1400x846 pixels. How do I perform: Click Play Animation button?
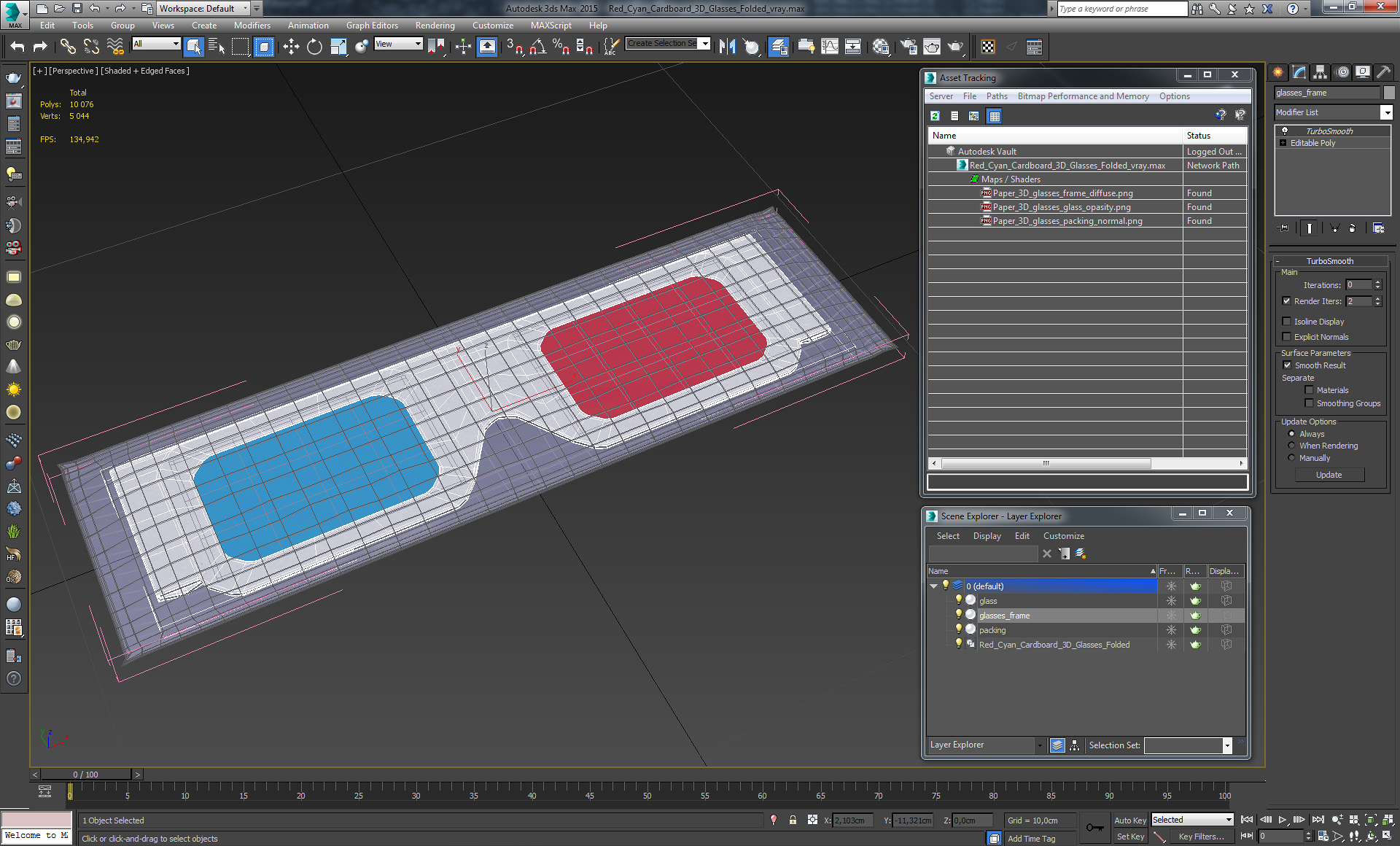[1283, 820]
